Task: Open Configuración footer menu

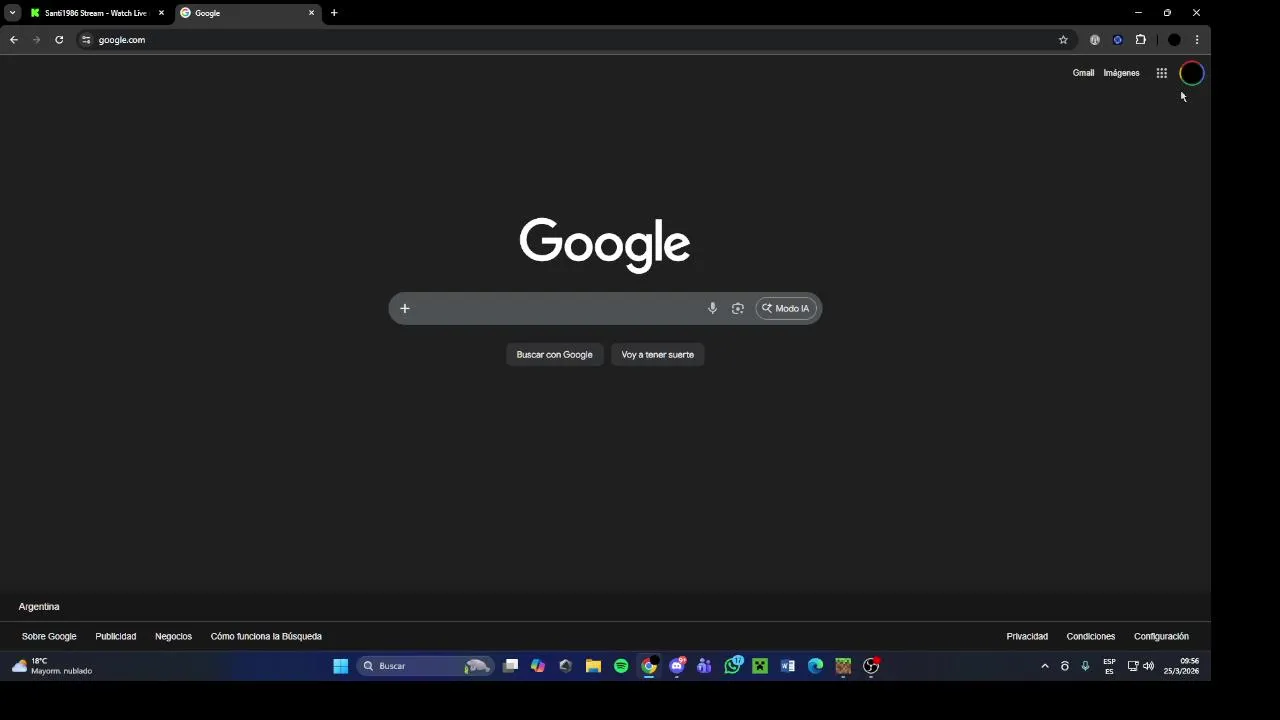Action: click(1161, 636)
